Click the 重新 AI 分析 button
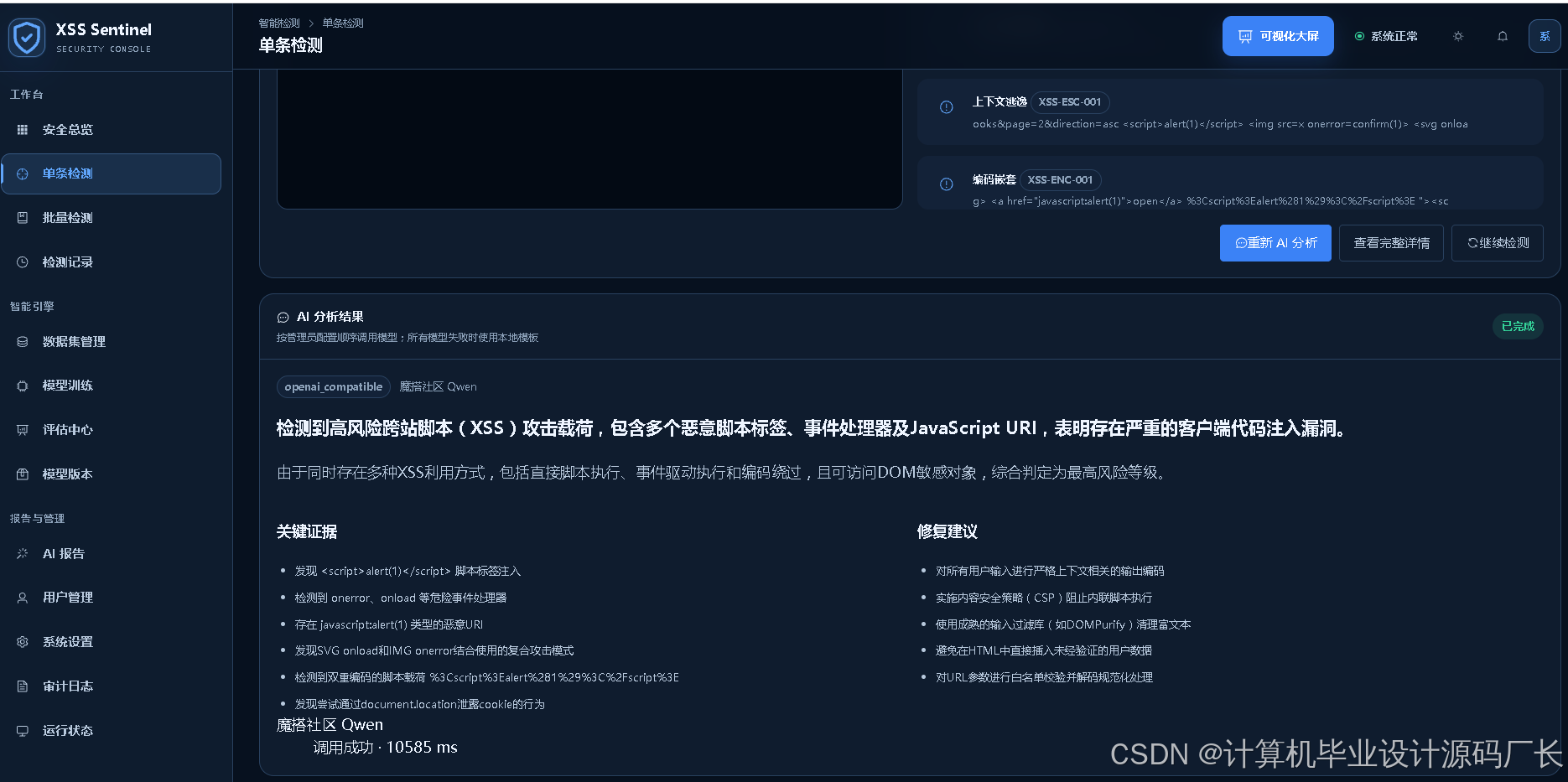1568x782 pixels. tap(1275, 243)
